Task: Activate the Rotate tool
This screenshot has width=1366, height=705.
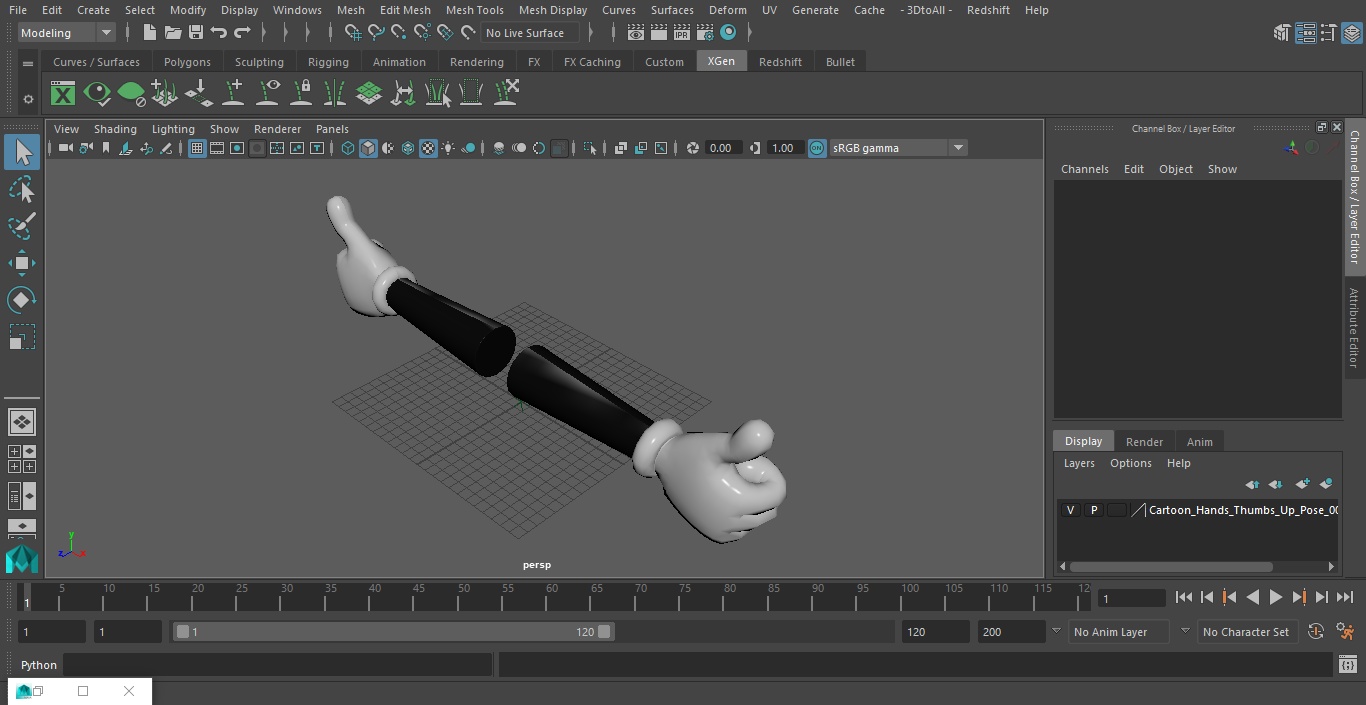Action: tap(22, 300)
